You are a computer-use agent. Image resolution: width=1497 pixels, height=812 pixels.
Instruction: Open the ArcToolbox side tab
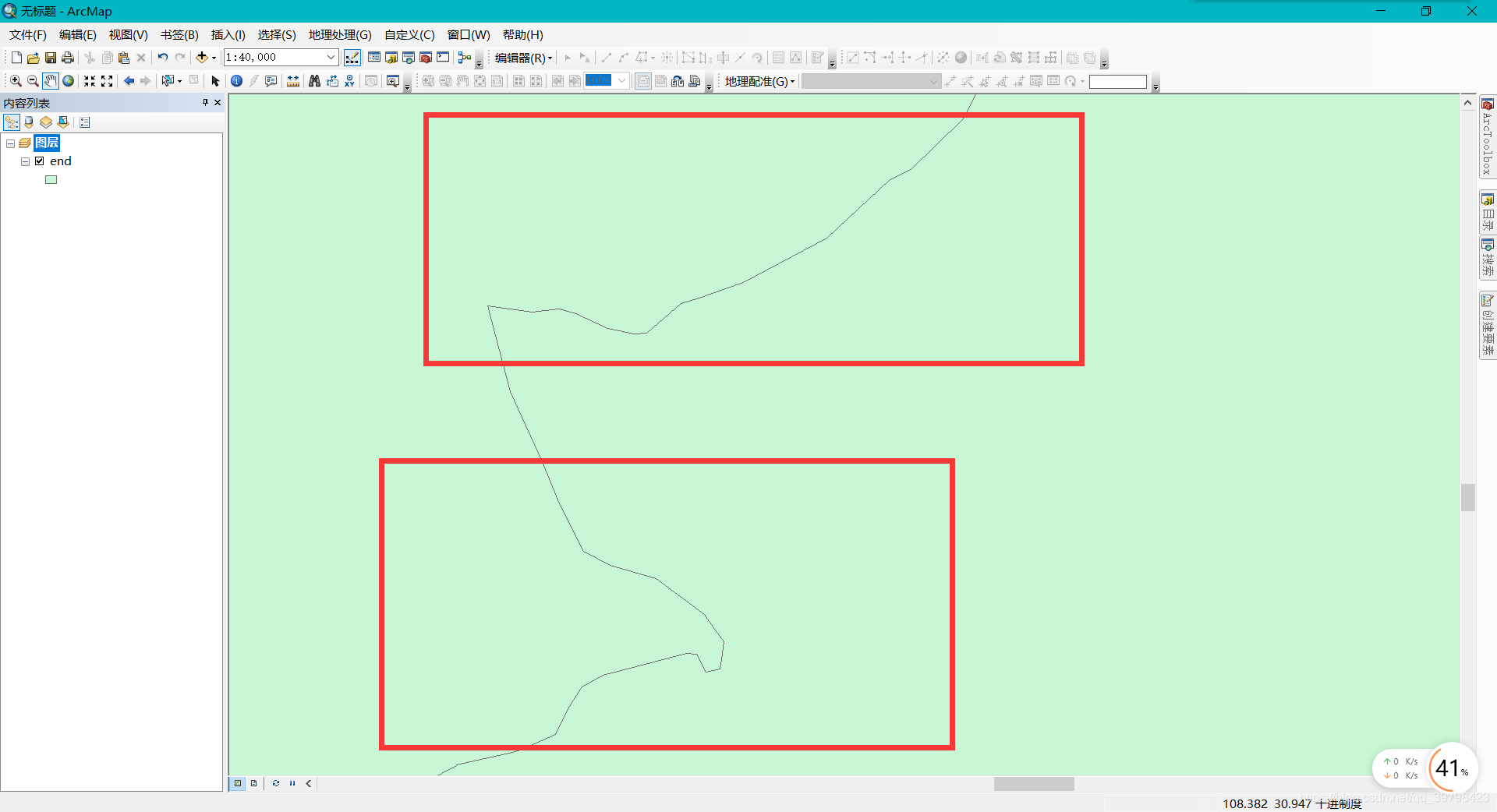pyautogui.click(x=1488, y=137)
